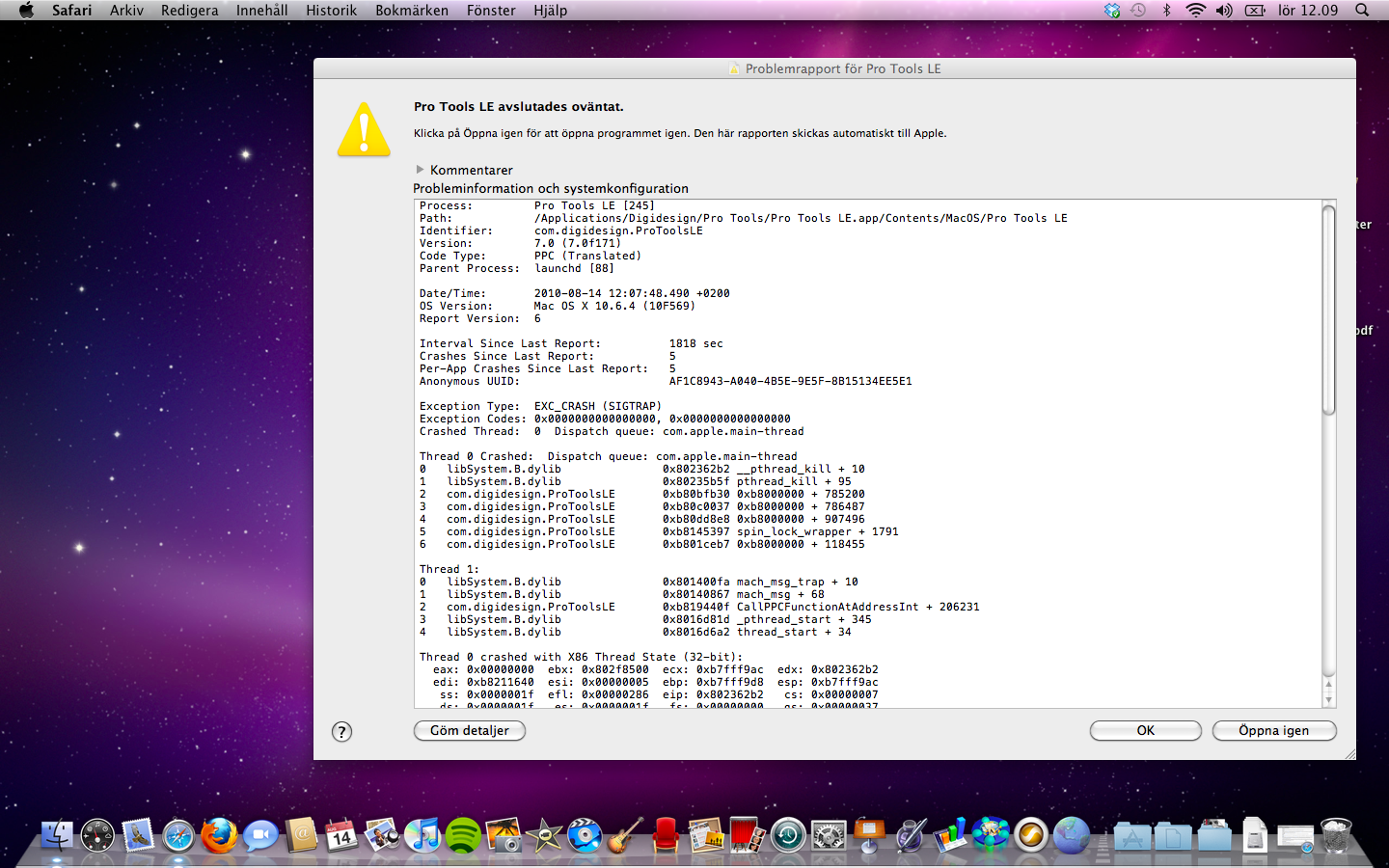The image size is (1389, 868).
Task: Click the Bluetooth icon in menu bar
Action: click(1166, 10)
